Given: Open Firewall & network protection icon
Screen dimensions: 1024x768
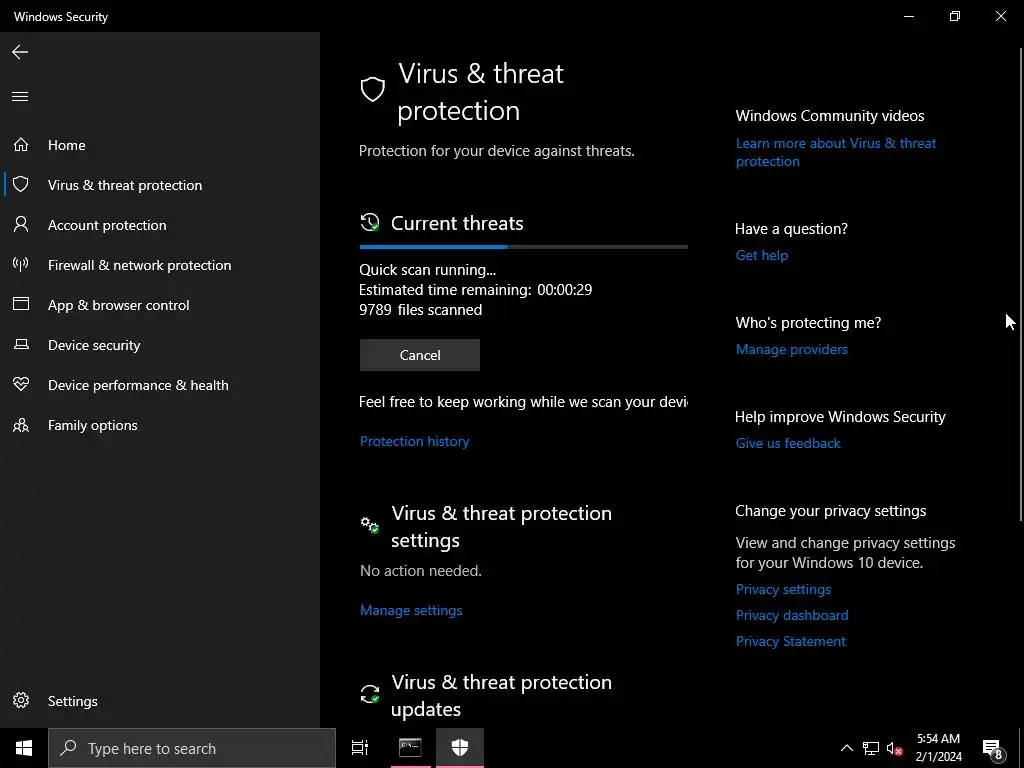Looking at the screenshot, I should [20, 265].
